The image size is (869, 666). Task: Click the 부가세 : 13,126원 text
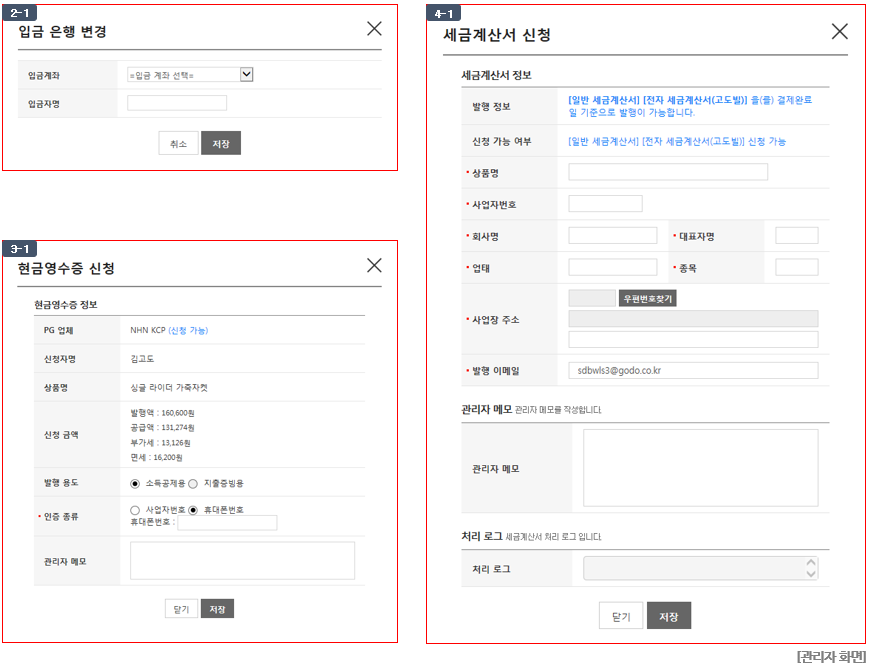tap(161, 443)
